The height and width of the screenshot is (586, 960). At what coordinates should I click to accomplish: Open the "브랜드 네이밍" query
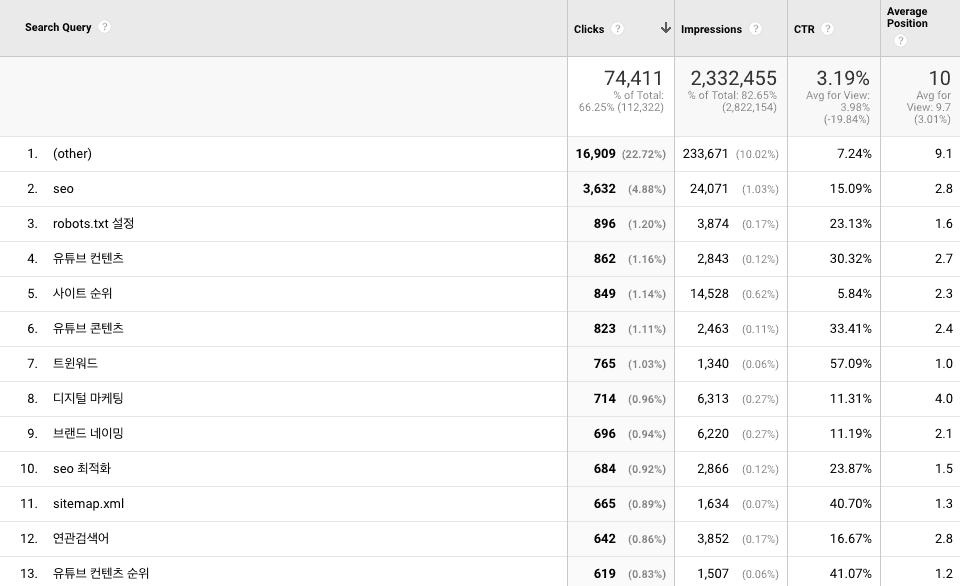click(88, 434)
